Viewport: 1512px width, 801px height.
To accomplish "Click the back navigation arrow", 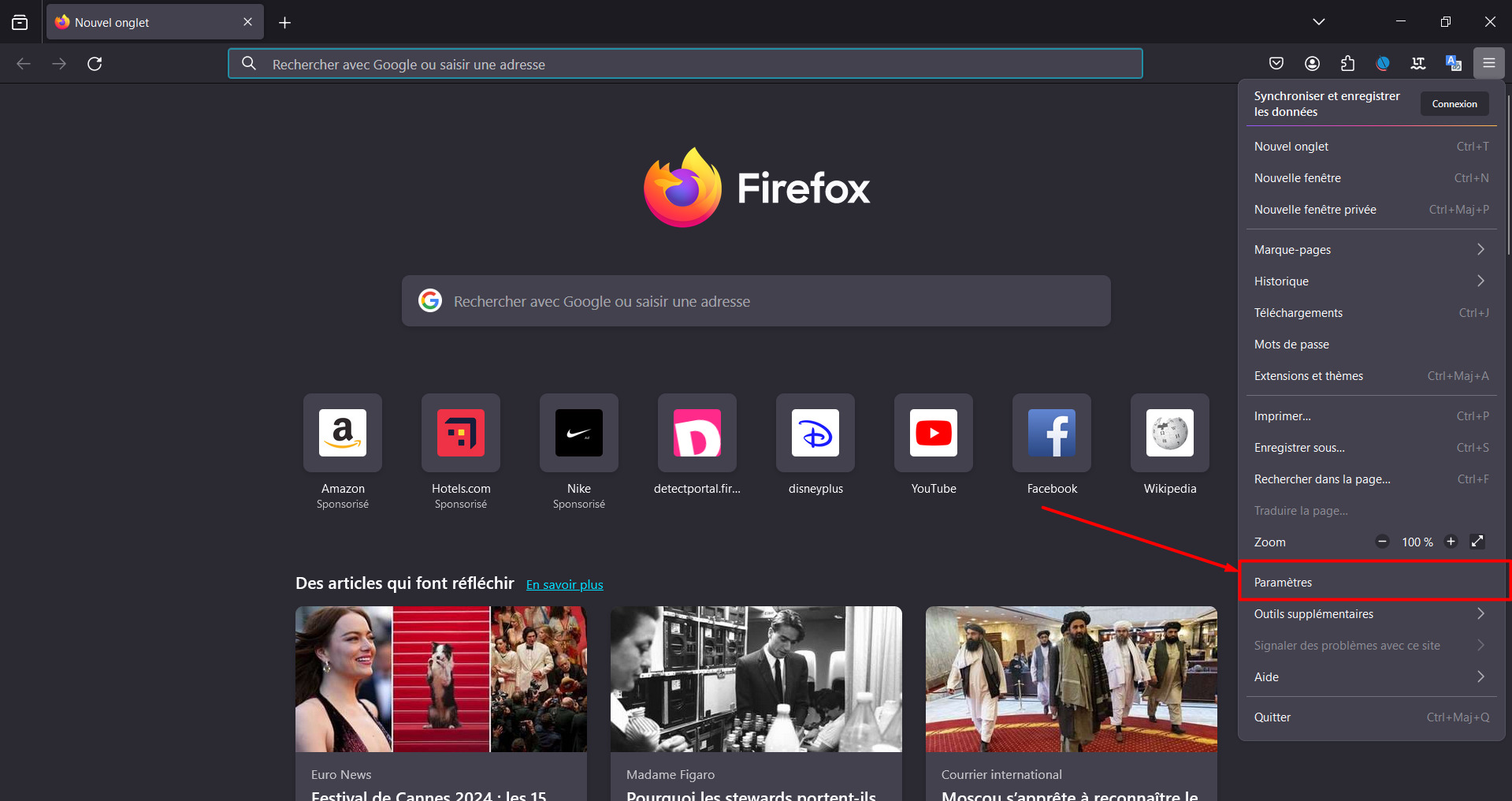I will [24, 64].
